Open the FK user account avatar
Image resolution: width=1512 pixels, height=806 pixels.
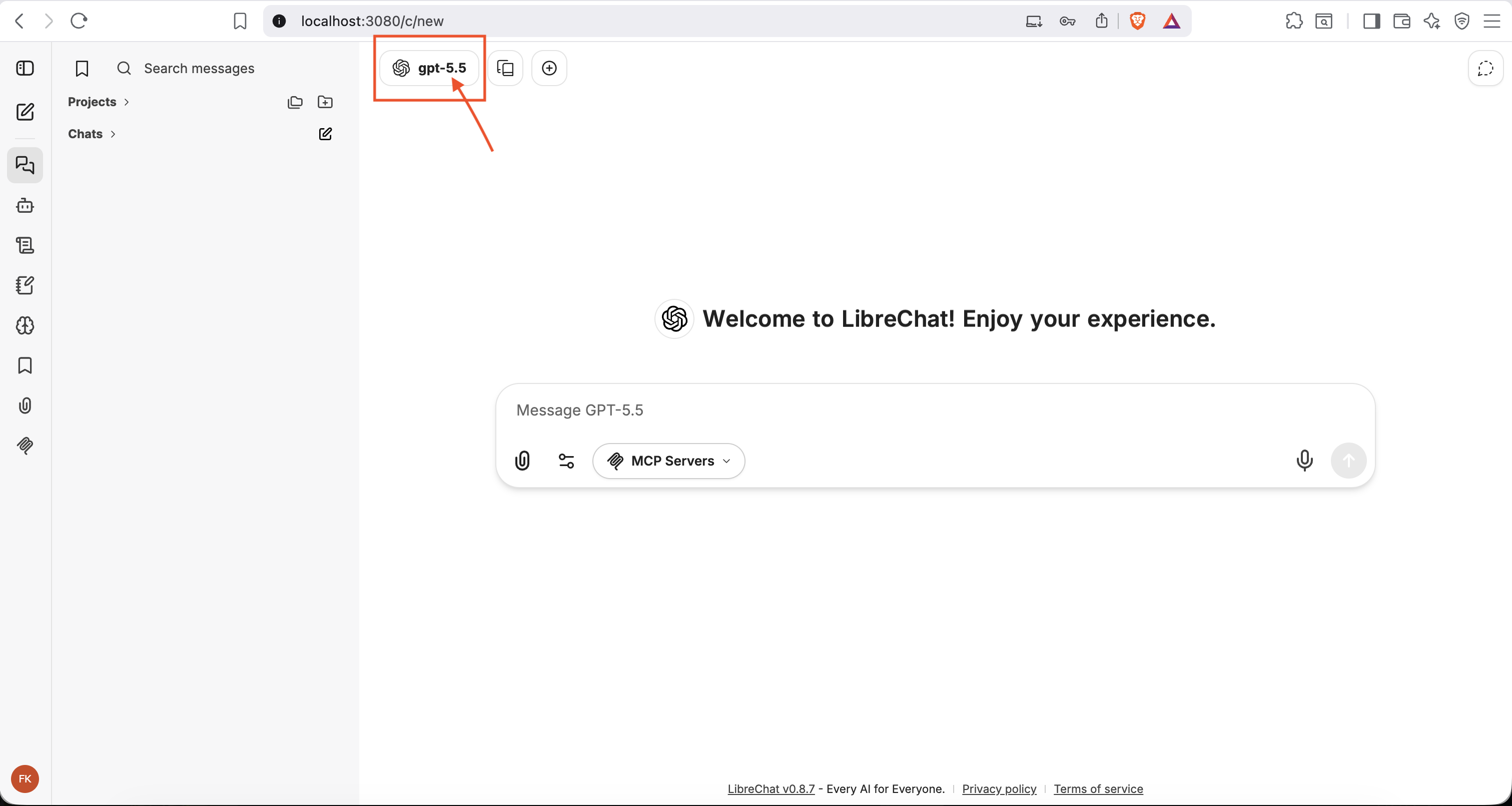pos(25,779)
